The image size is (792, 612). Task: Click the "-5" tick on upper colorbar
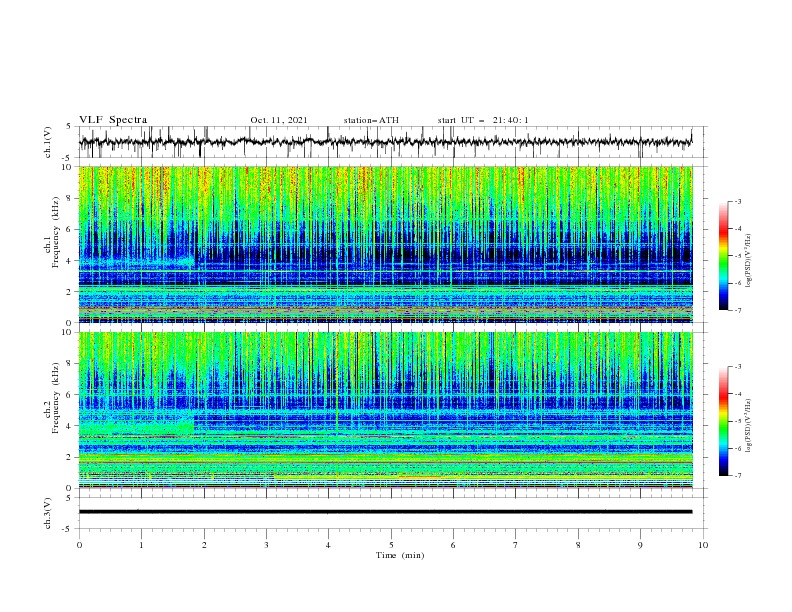(738, 256)
